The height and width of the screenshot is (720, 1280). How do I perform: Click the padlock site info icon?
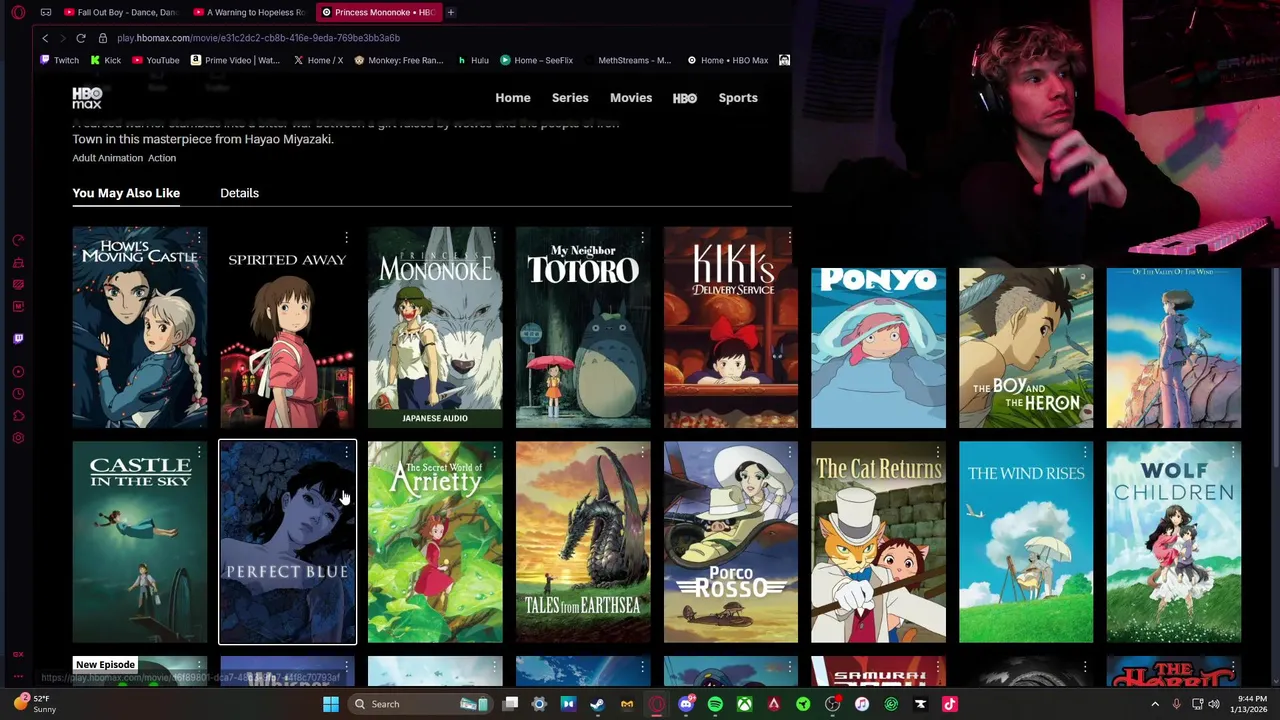[x=102, y=38]
